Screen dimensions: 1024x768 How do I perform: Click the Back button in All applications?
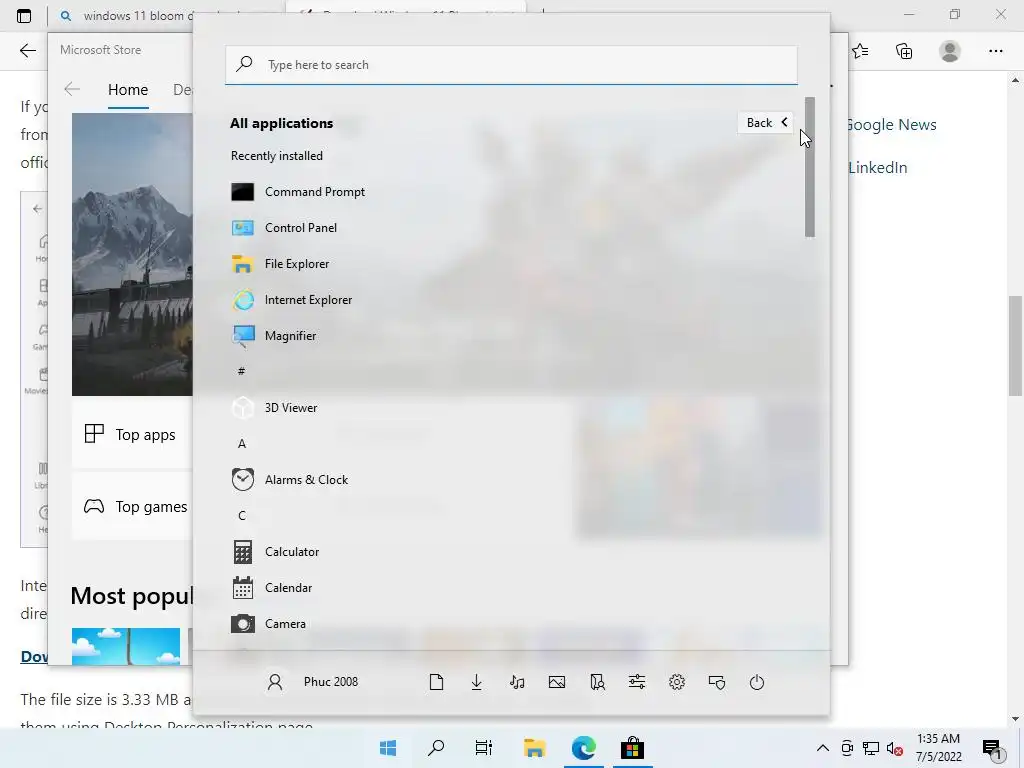[766, 123]
